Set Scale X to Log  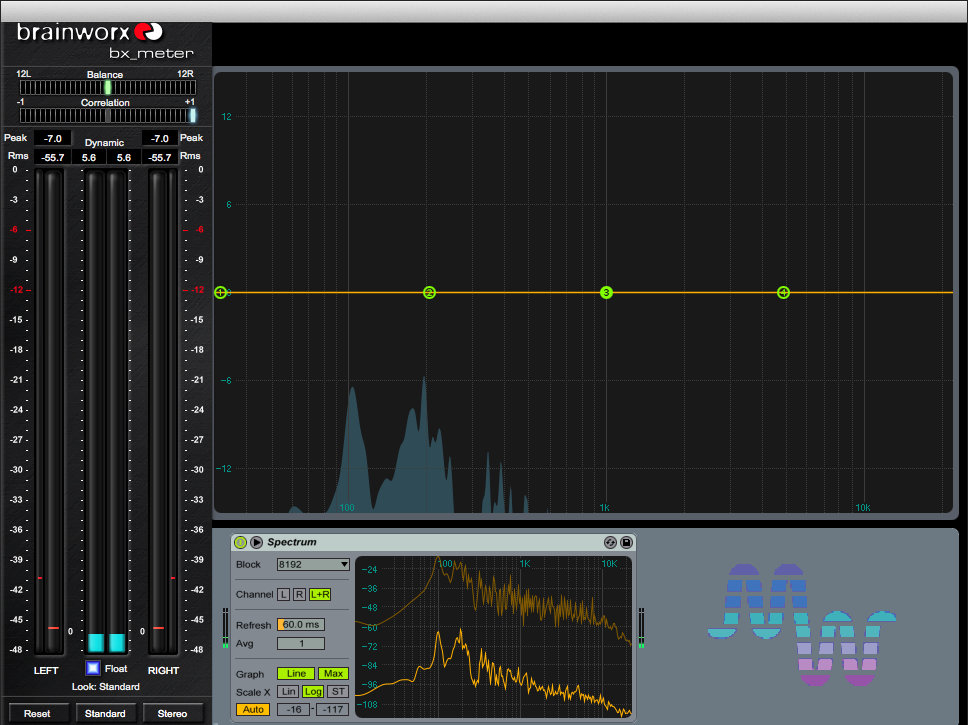(313, 692)
